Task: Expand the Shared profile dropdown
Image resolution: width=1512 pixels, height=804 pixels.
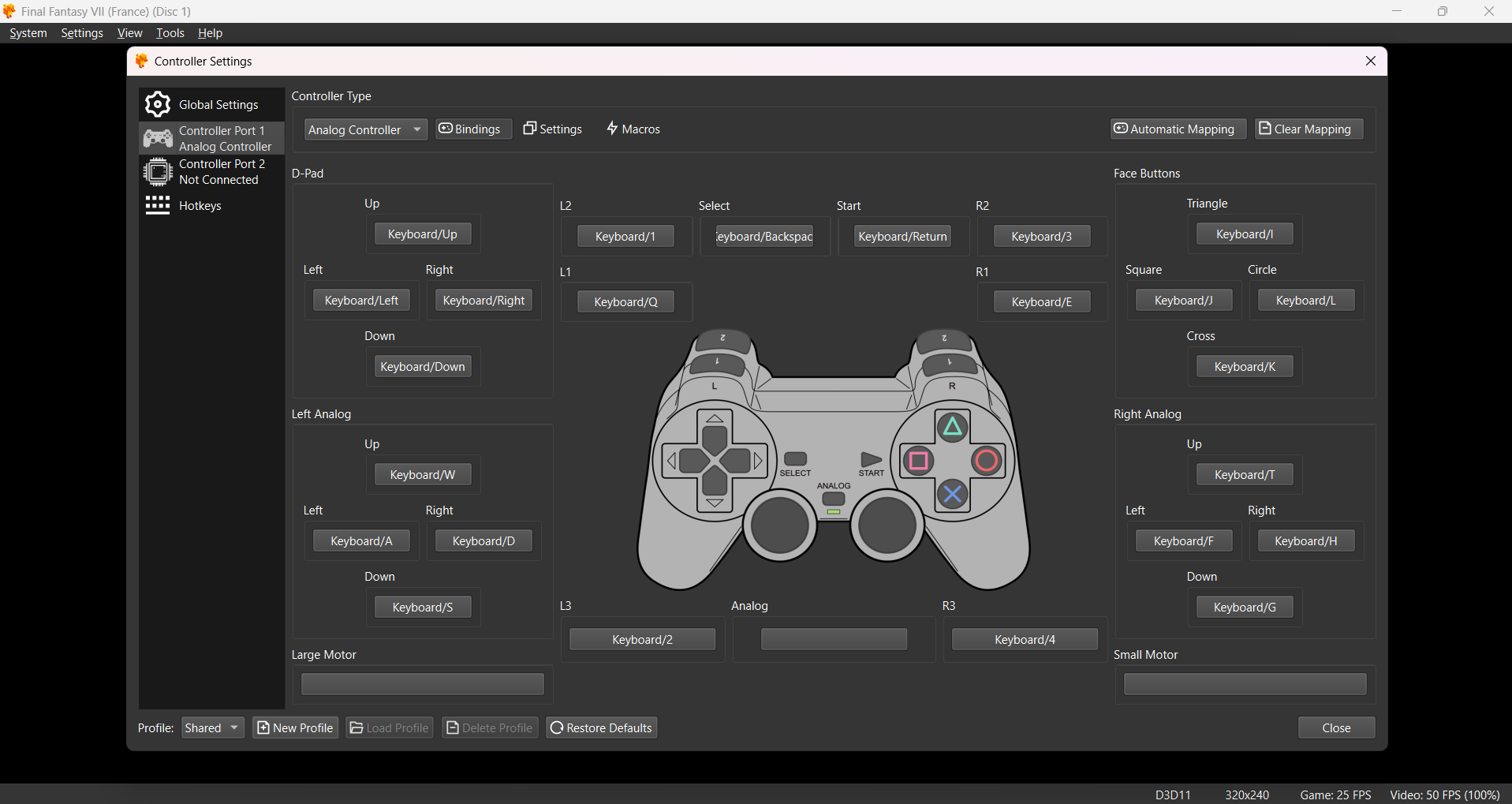Action: click(x=212, y=727)
